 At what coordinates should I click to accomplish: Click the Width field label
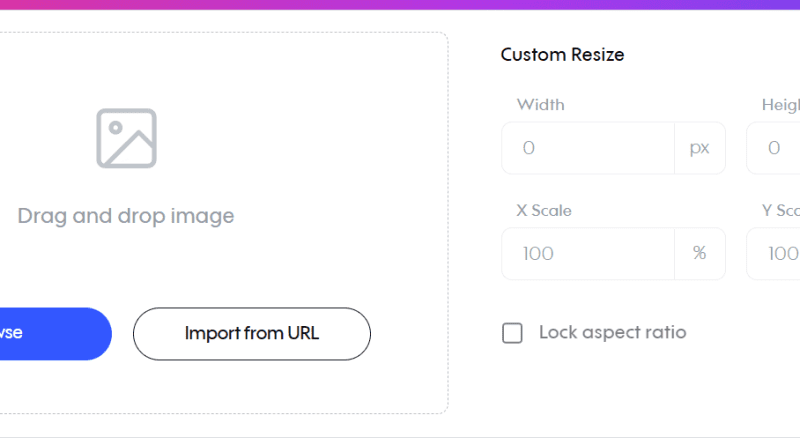coord(540,105)
